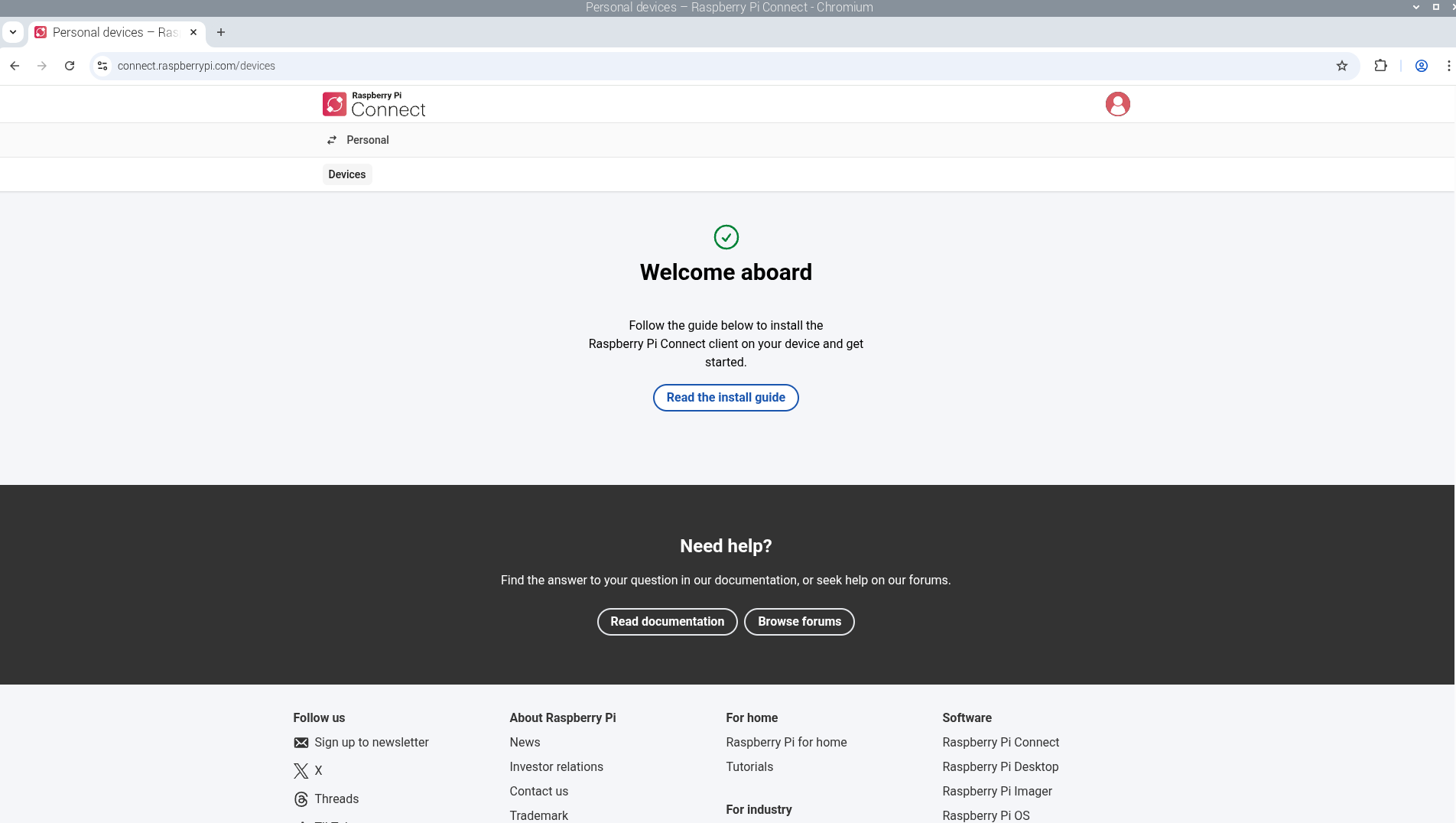Open Raspberry Pi Connect footer link
The width and height of the screenshot is (1456, 823).
pos(1000,743)
